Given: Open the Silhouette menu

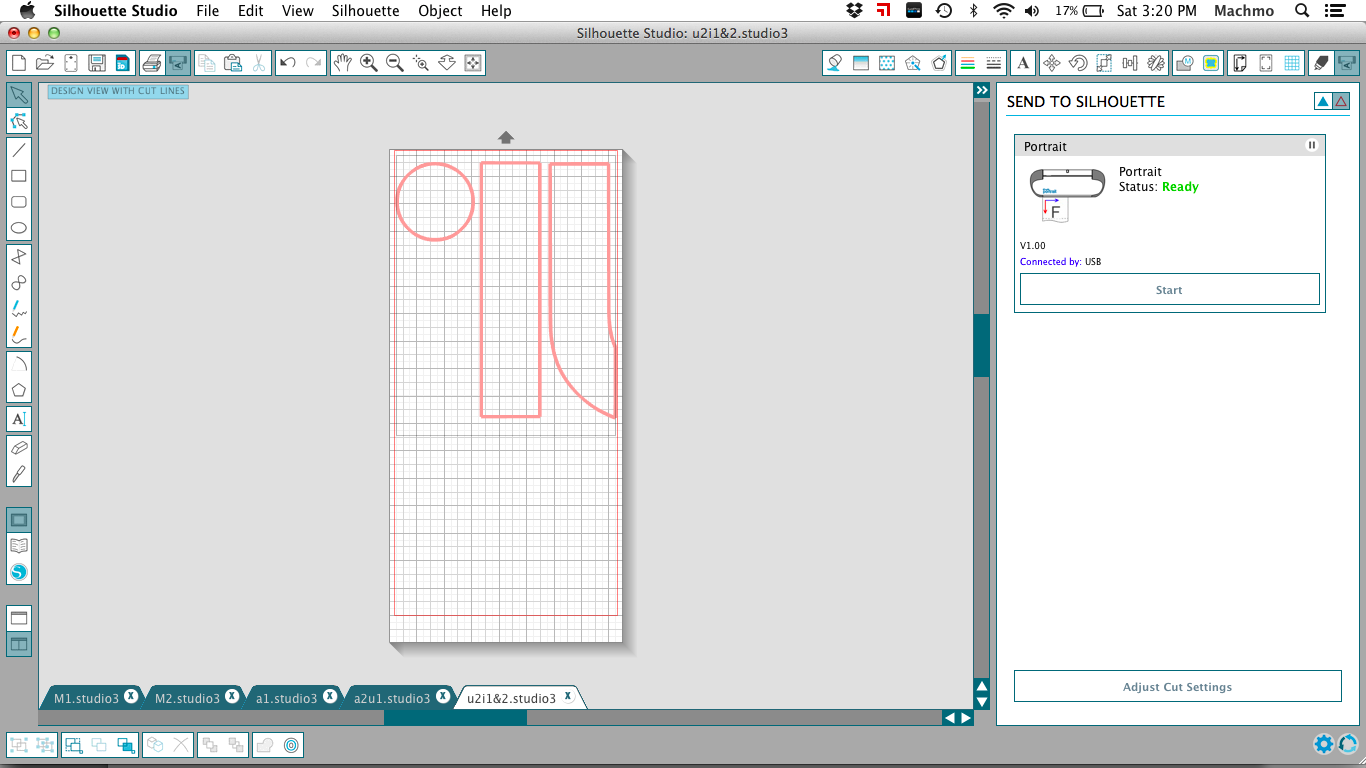Looking at the screenshot, I should click(366, 11).
